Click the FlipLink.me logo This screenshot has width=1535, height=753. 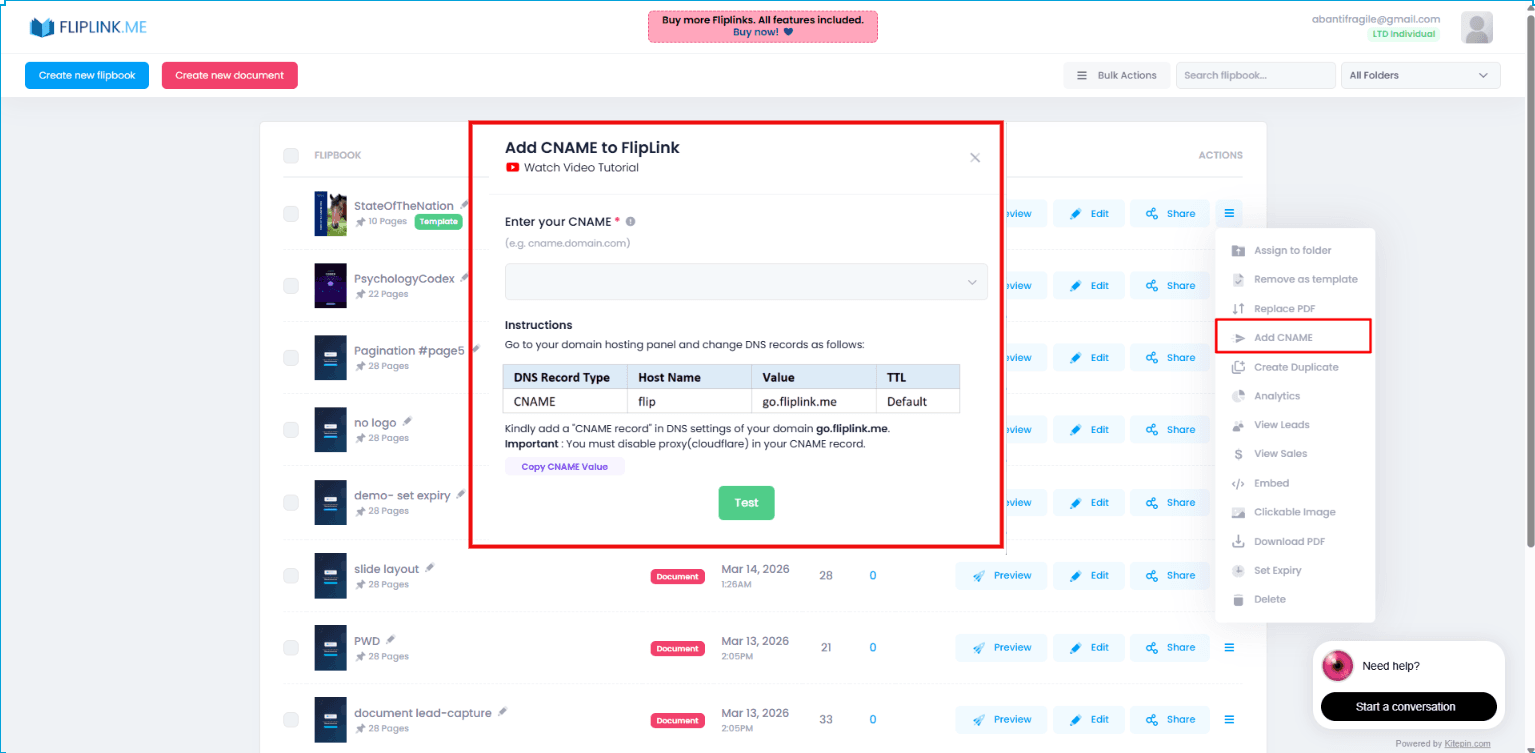pyautogui.click(x=88, y=27)
